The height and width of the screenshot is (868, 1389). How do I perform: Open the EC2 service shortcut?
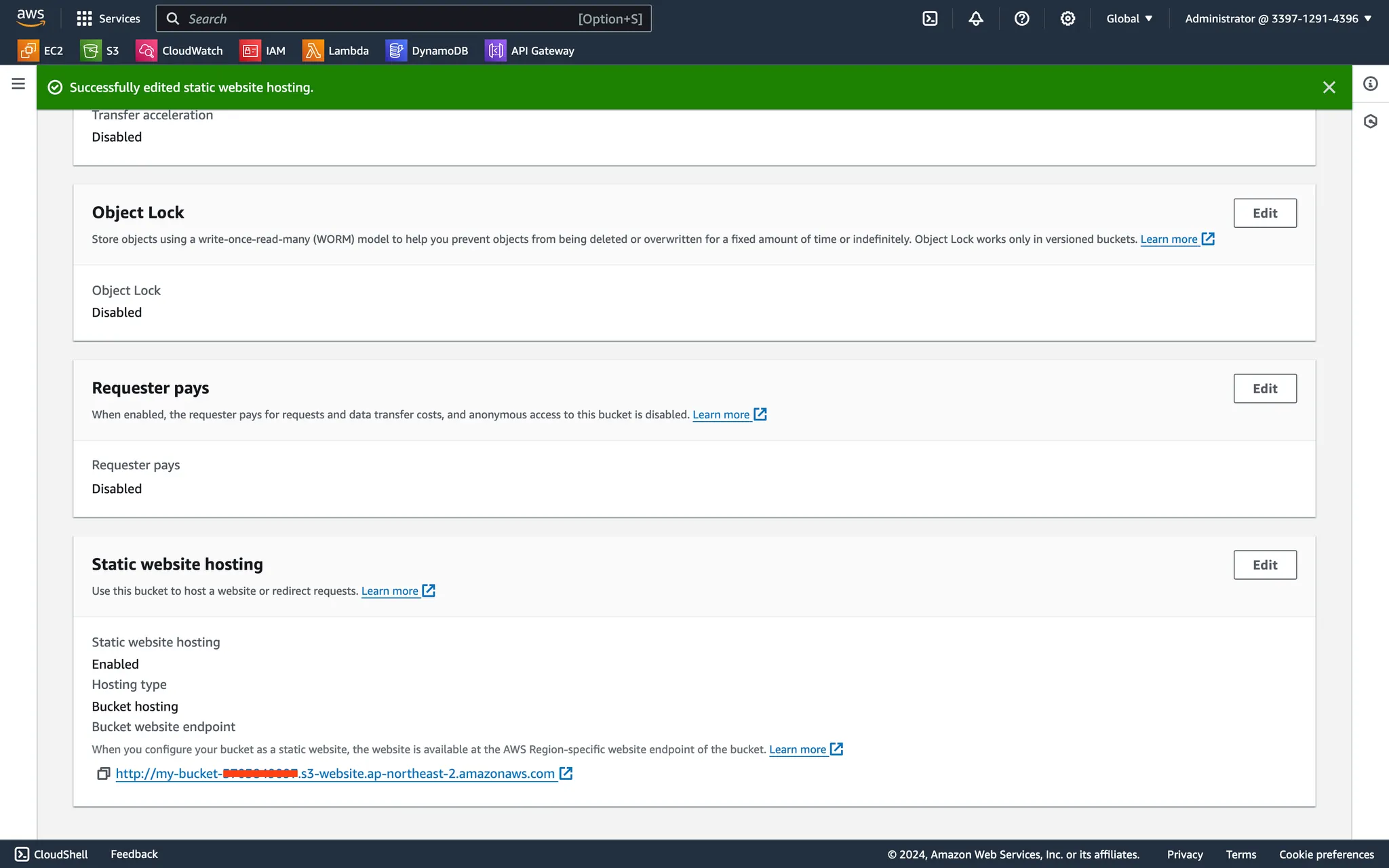(x=41, y=51)
